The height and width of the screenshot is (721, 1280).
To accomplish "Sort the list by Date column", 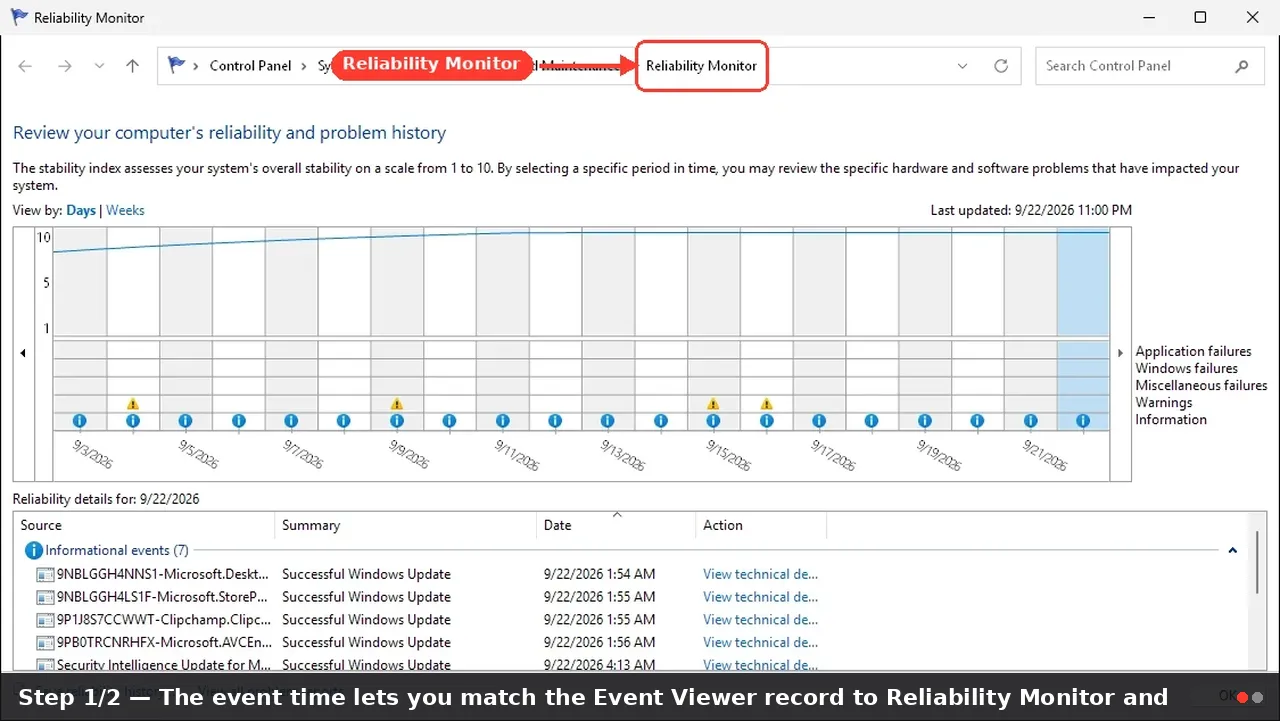I will (x=616, y=525).
